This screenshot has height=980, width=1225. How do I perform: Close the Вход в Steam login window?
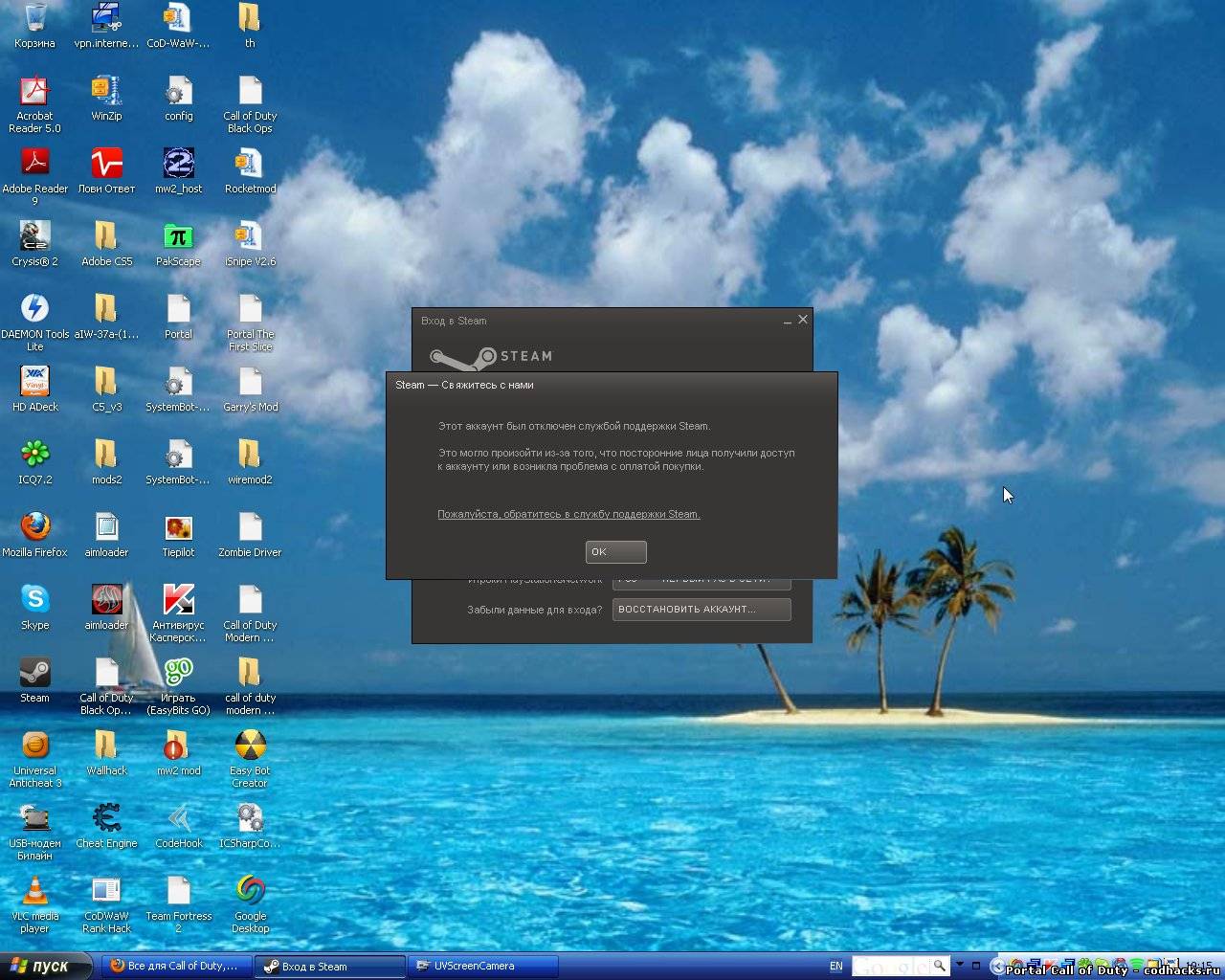point(803,320)
